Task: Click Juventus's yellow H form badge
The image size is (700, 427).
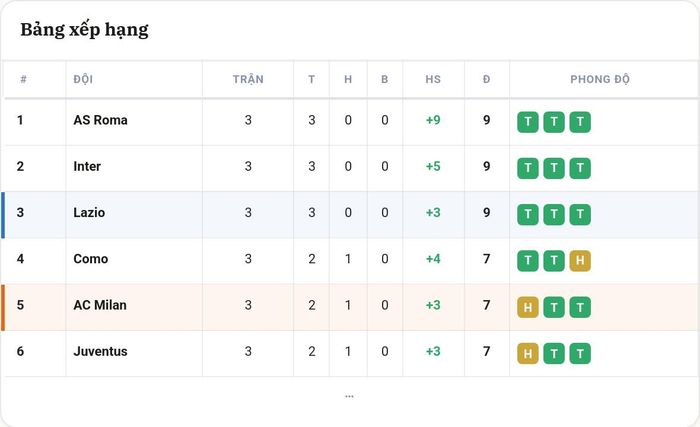Action: coord(528,353)
